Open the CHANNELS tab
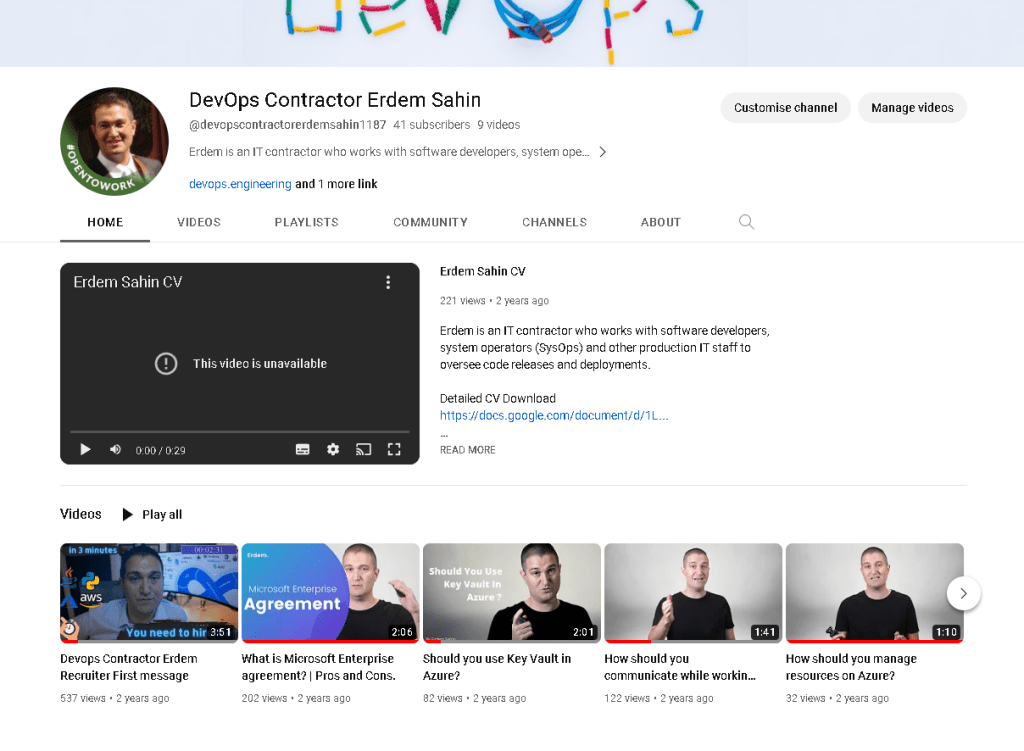 point(554,222)
